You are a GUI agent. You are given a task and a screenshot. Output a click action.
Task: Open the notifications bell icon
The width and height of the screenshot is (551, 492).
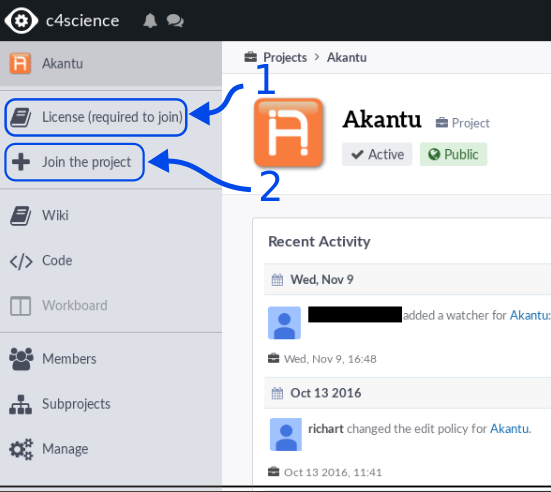(x=150, y=21)
